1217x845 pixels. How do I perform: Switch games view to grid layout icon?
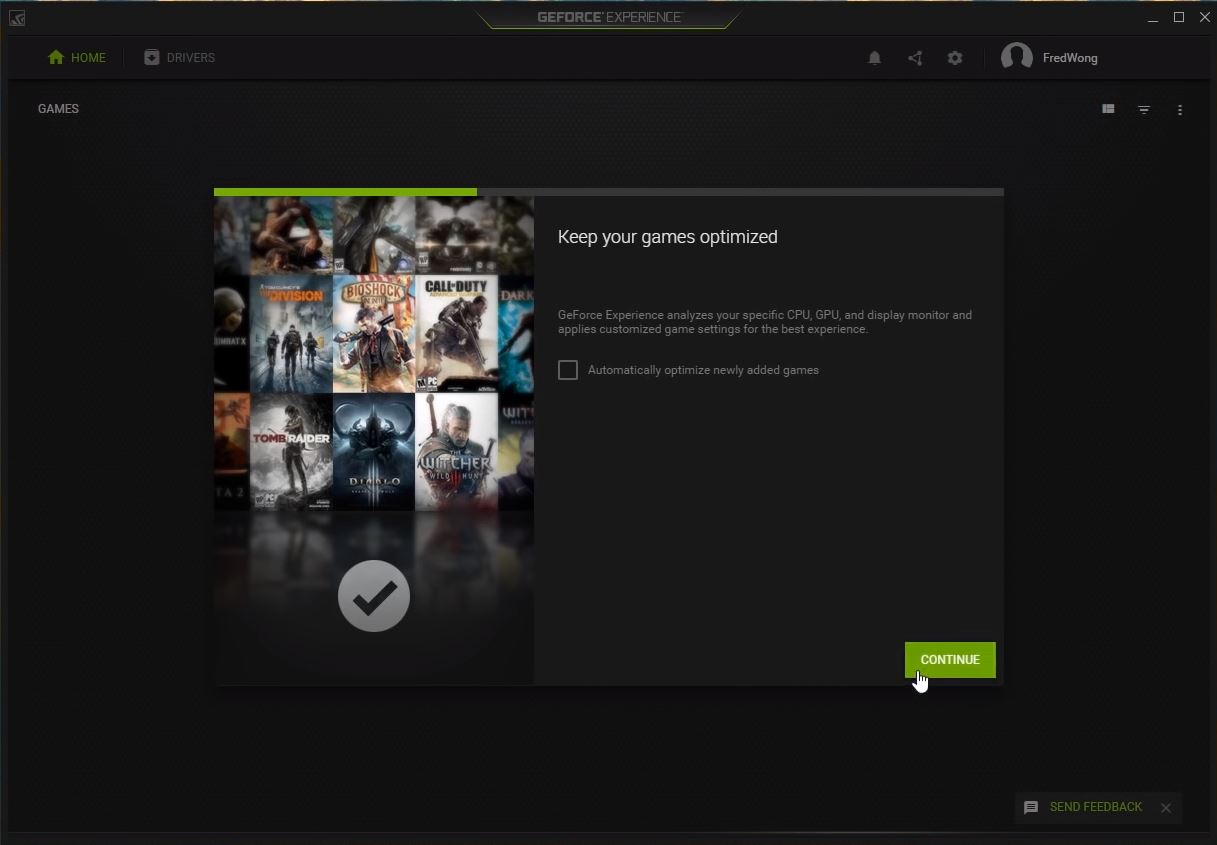click(1107, 109)
